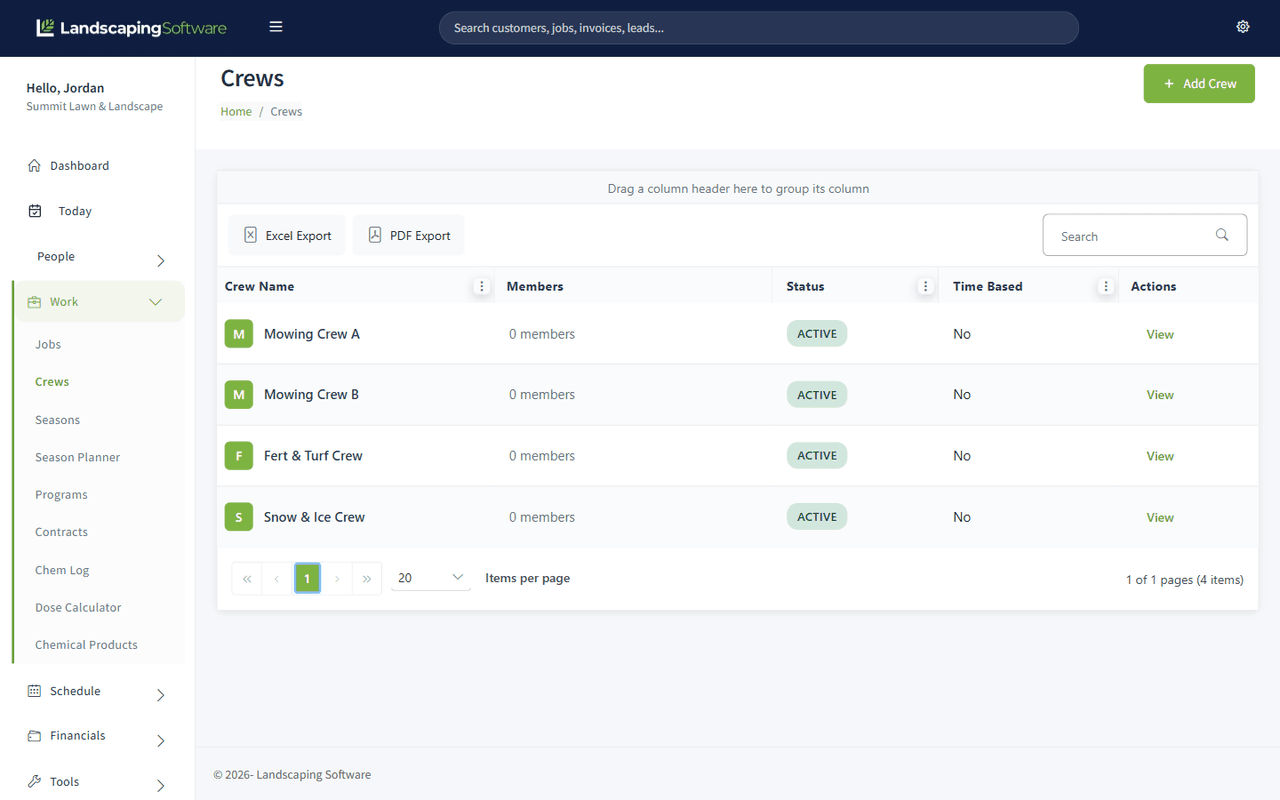Click the Excel Export button
Viewport: 1280px width, 800px height.
point(287,235)
